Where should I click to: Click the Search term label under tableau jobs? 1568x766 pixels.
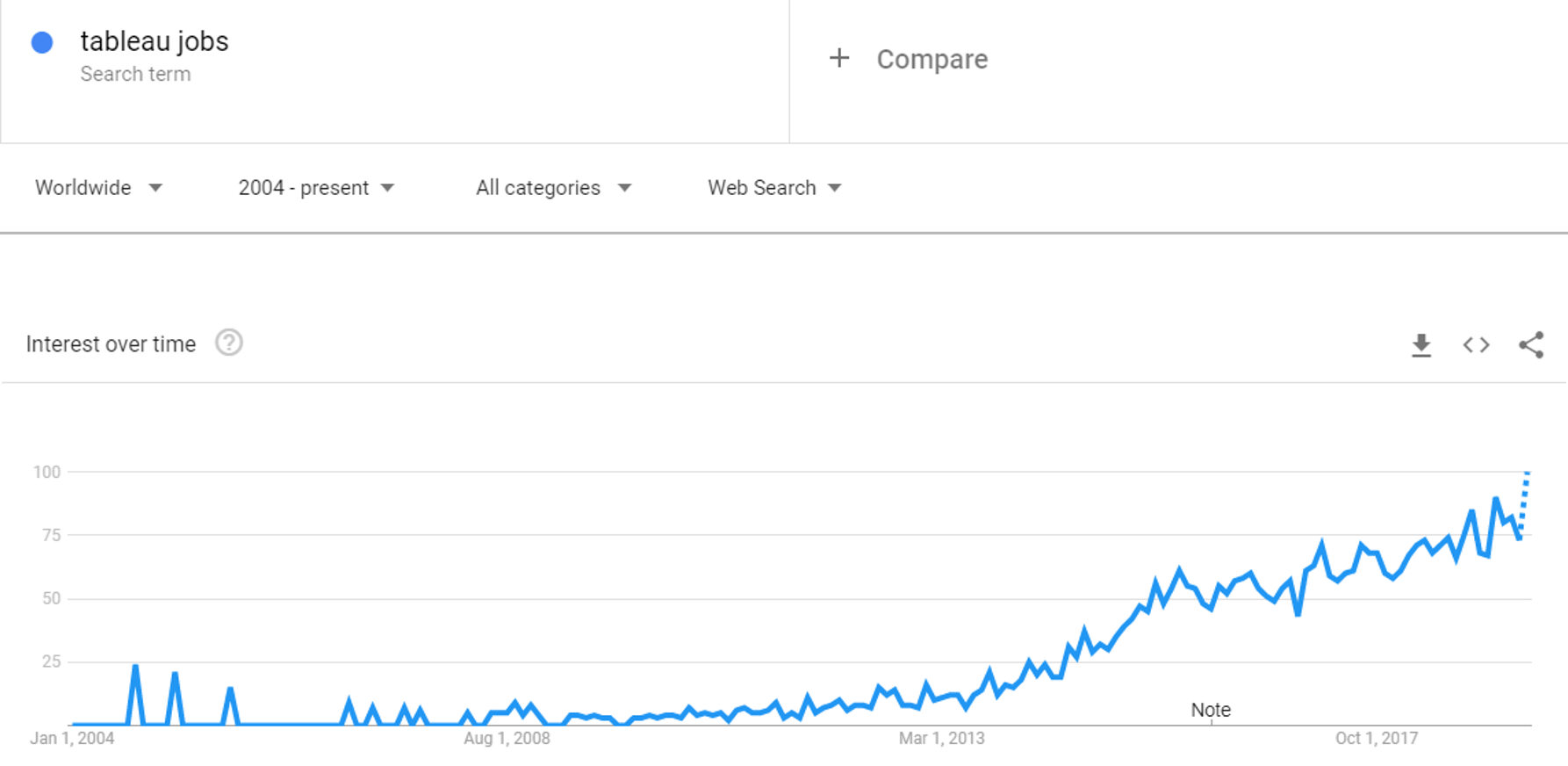136,74
